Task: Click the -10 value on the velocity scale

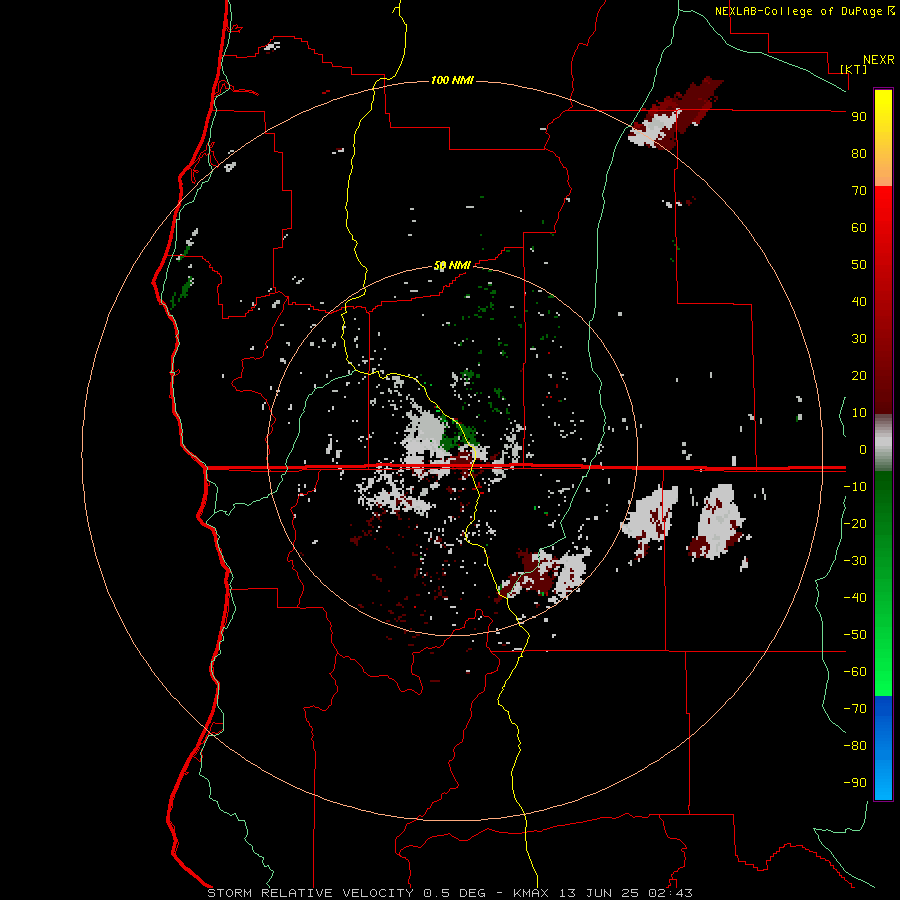Action: (x=855, y=487)
